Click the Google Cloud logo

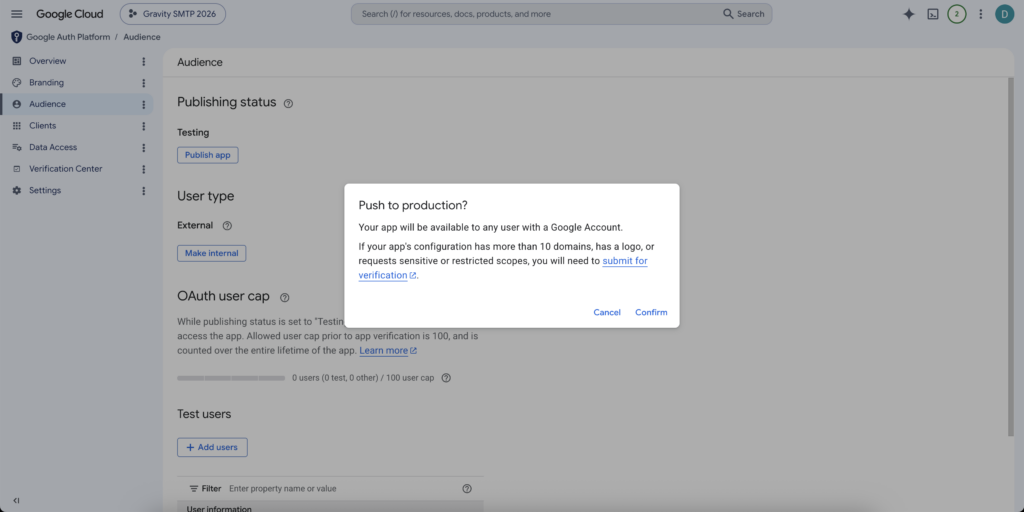tap(69, 14)
